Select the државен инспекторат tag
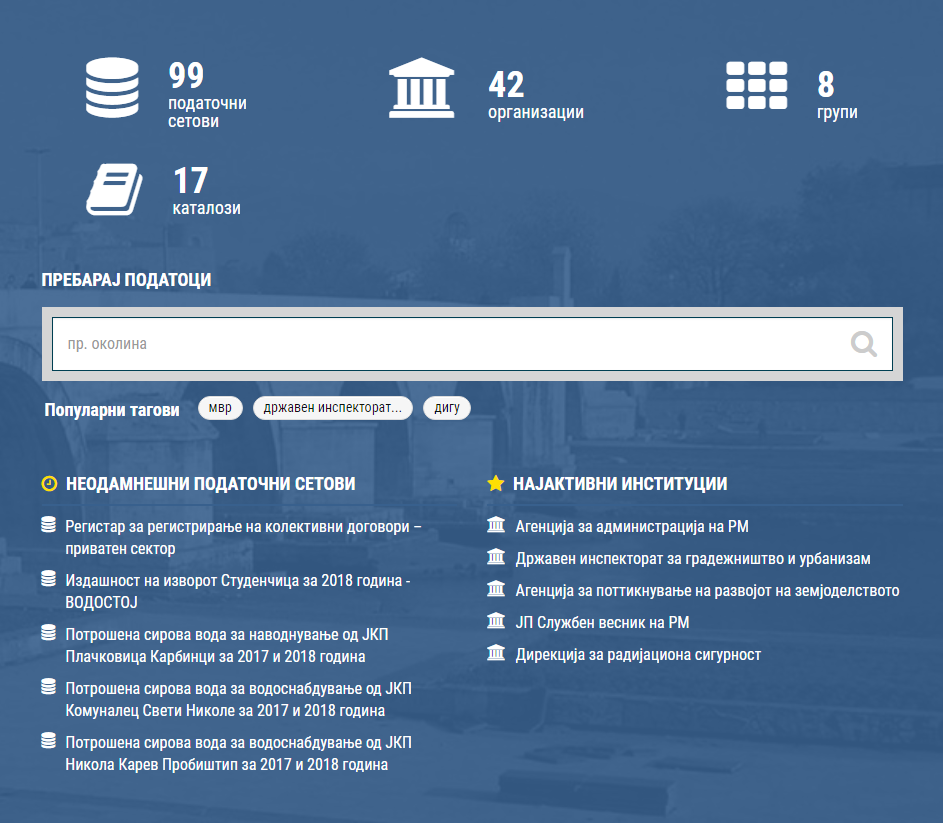The width and height of the screenshot is (943, 823). [332, 408]
